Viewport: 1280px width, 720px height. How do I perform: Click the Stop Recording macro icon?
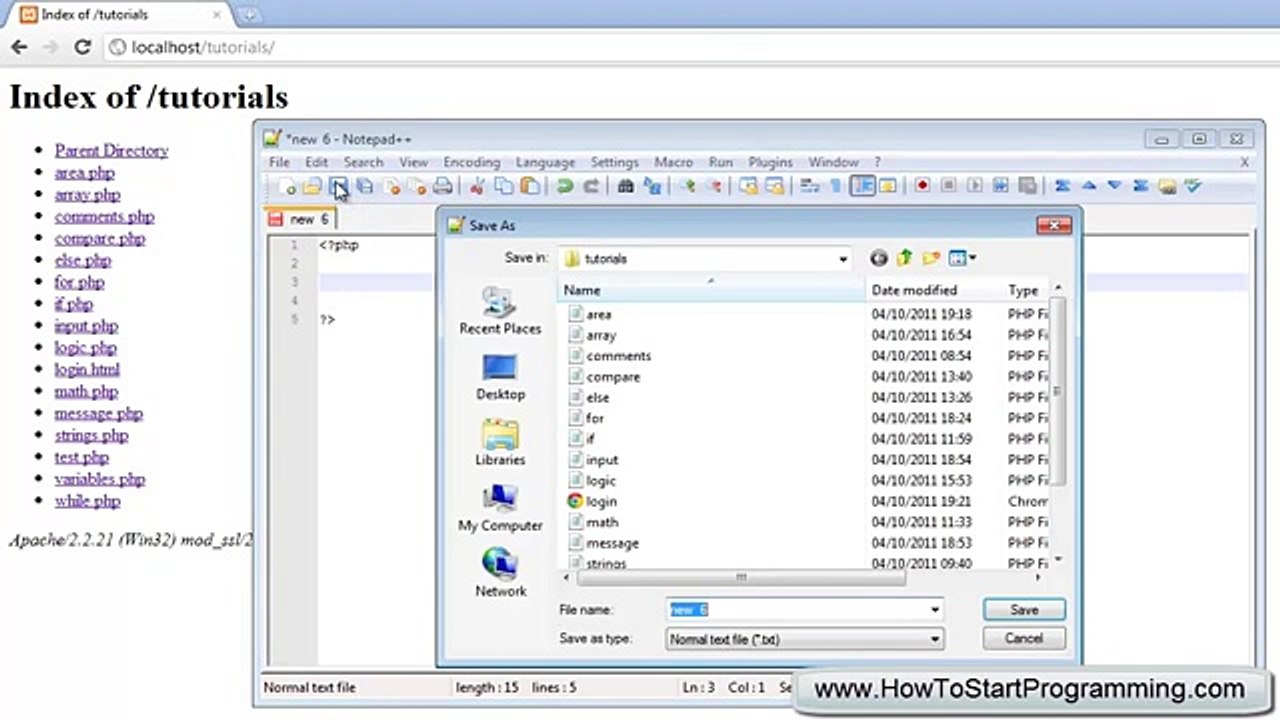coord(948,186)
